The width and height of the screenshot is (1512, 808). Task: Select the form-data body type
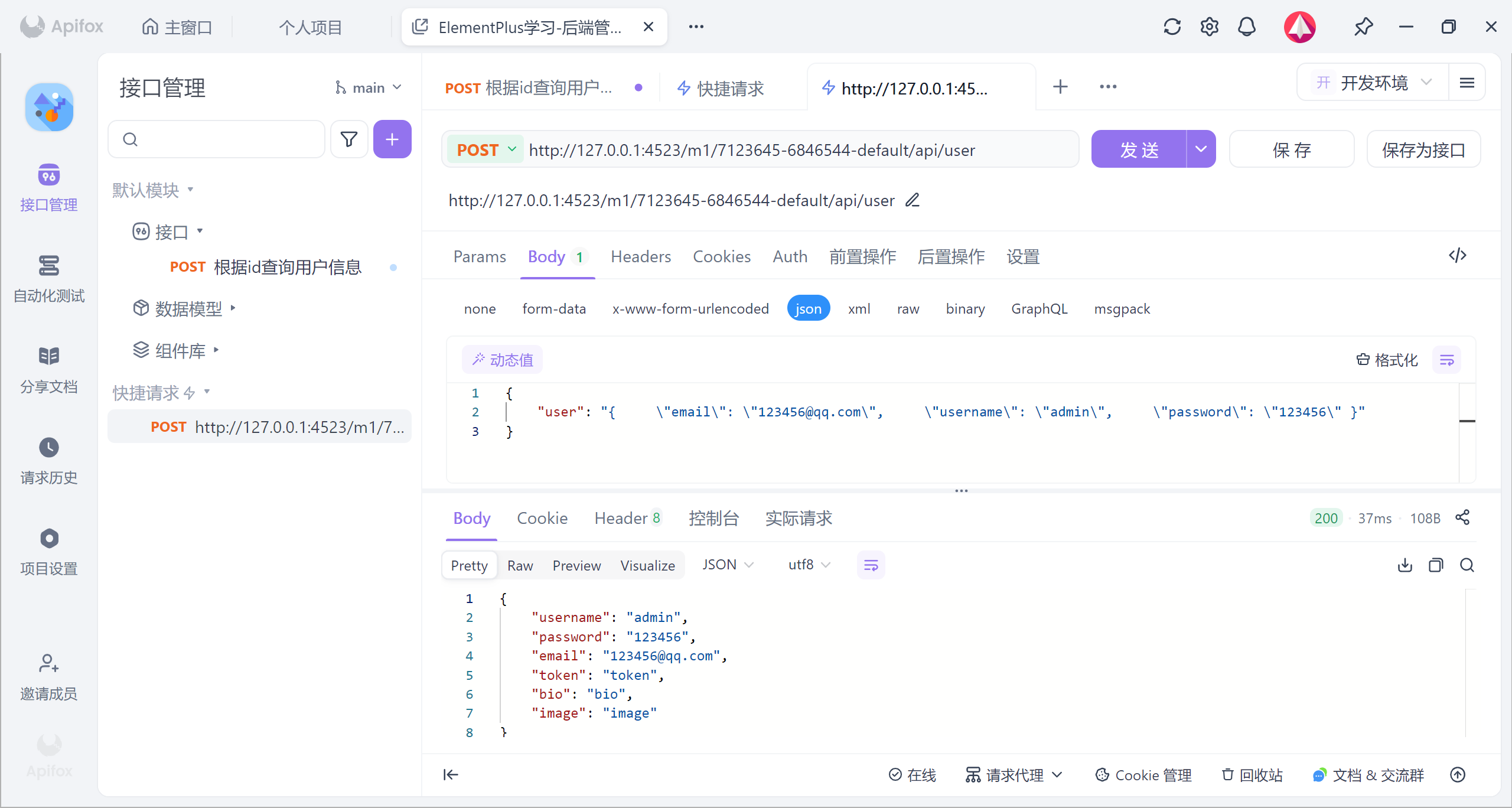click(x=553, y=308)
